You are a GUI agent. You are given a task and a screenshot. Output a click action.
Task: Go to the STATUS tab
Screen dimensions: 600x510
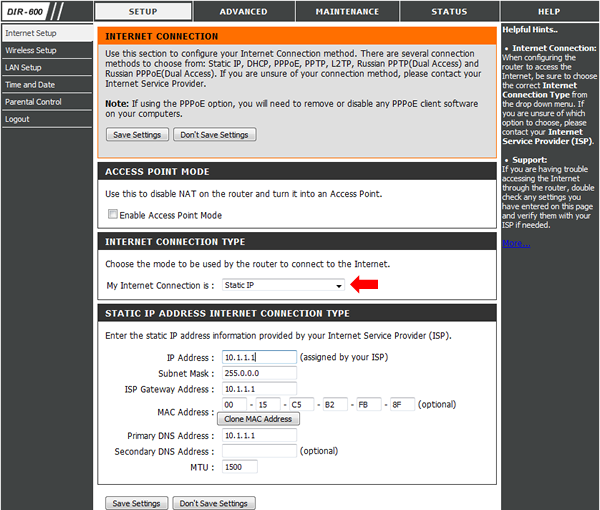tap(449, 11)
